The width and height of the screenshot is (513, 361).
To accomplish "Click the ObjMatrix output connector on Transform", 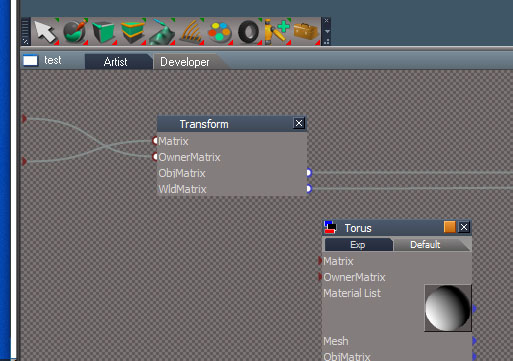I will [x=309, y=173].
